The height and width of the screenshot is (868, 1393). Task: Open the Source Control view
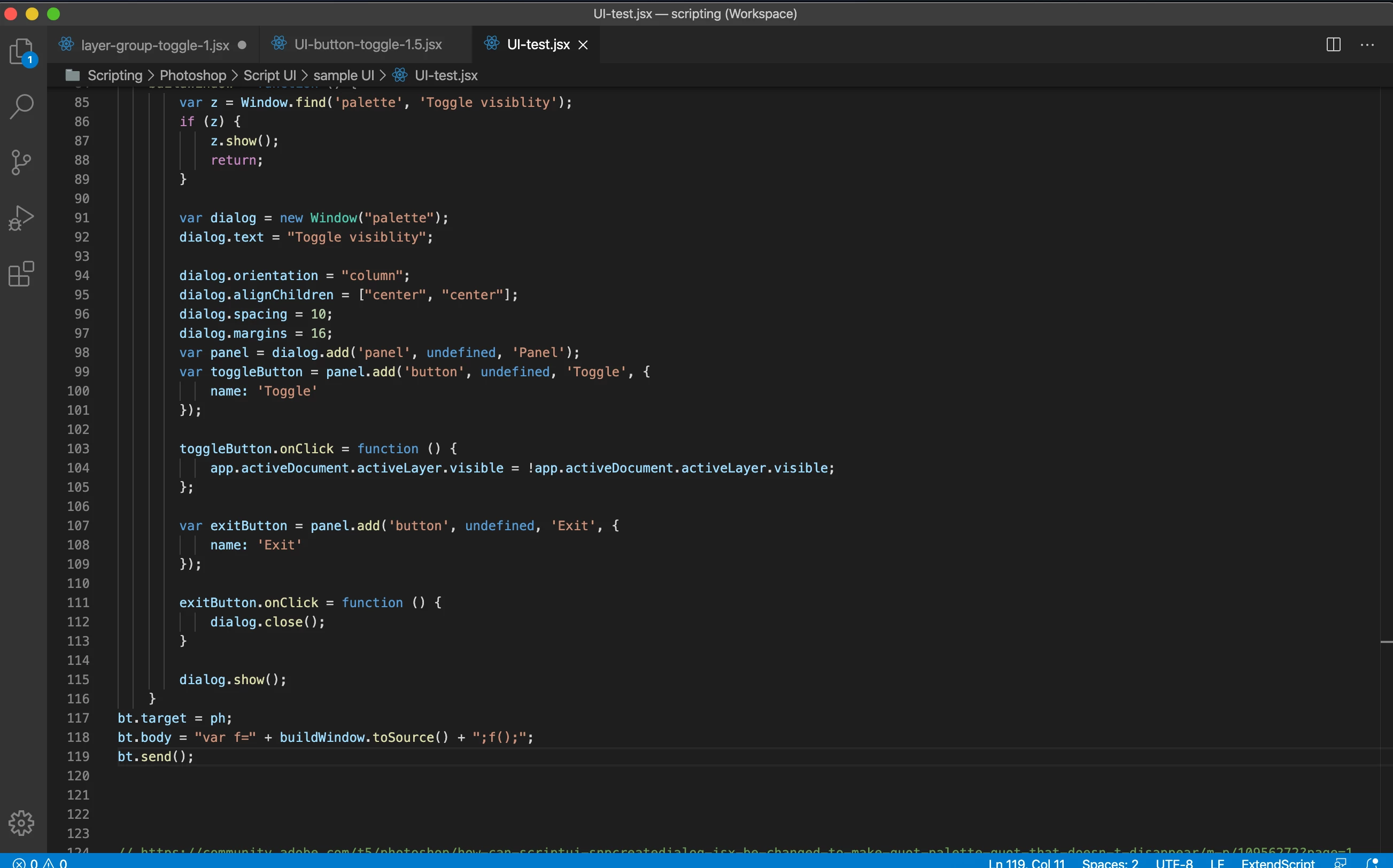pos(22,162)
